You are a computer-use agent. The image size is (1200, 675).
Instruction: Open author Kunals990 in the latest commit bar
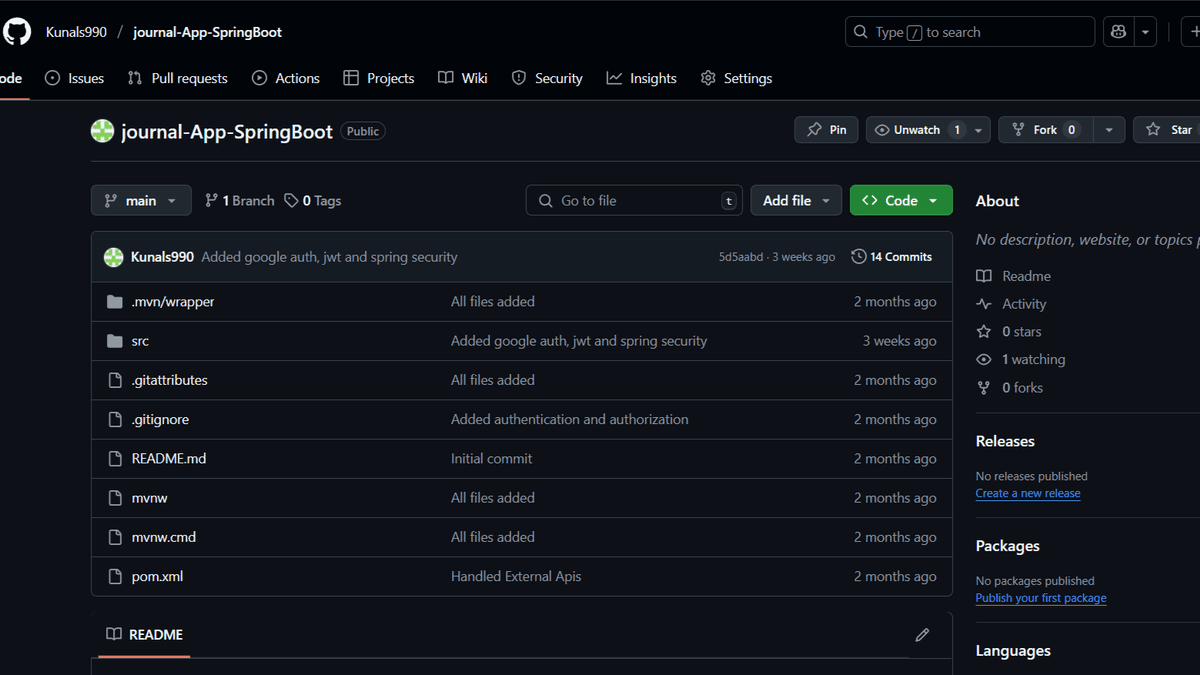(x=162, y=257)
